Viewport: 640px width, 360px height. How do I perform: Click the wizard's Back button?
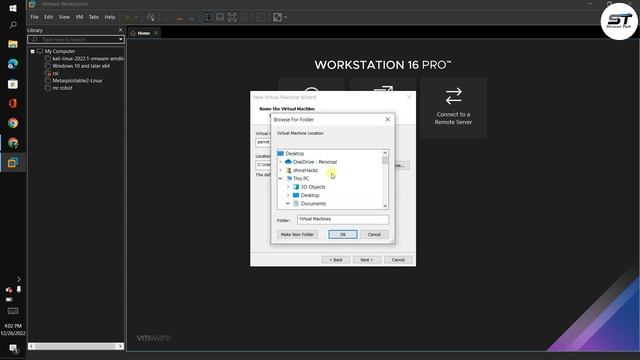336,260
